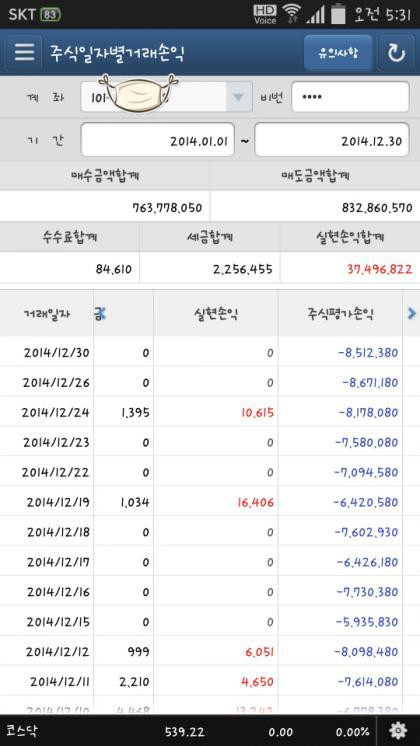Expand the account number dropdown arrow
The height and width of the screenshot is (746, 420).
[x=239, y=97]
